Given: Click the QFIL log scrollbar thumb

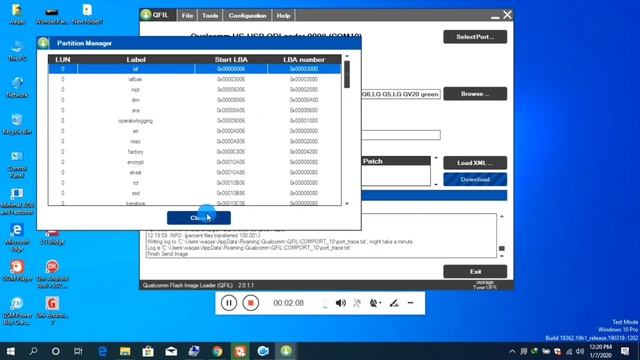Looking at the screenshot, I should click(x=502, y=248).
